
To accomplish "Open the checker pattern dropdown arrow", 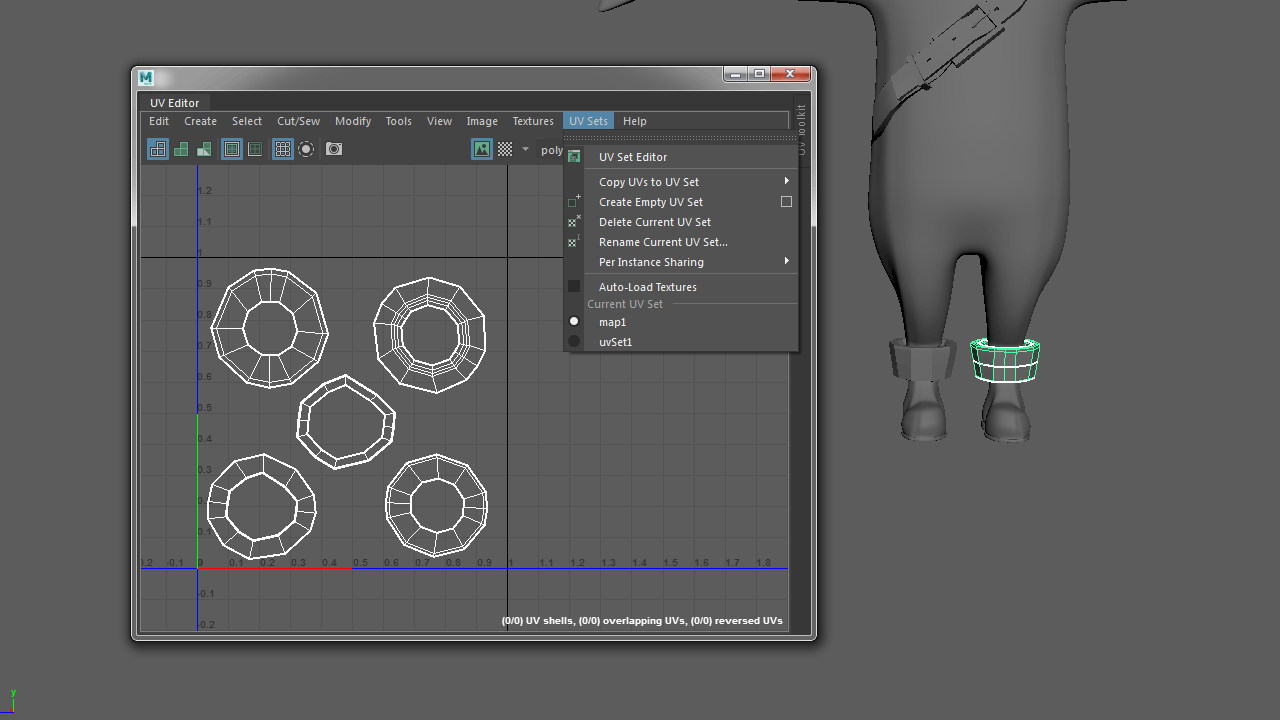I will 524,149.
